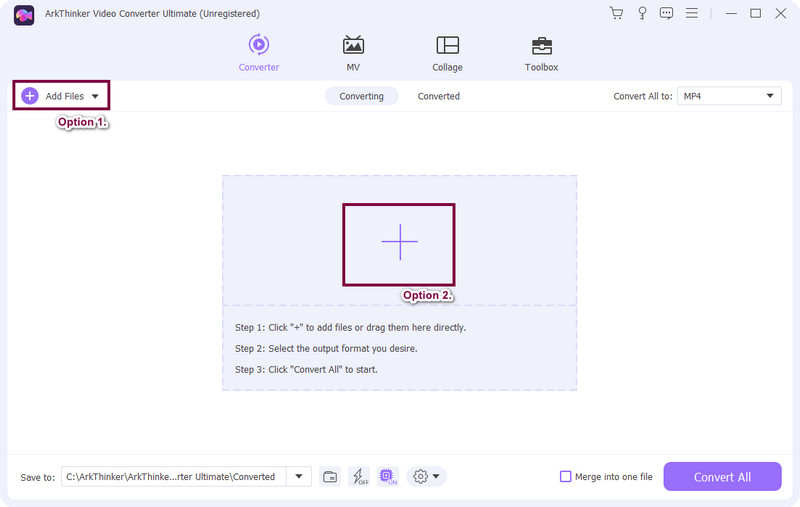
Task: Click the Step 3 Convert All text
Action: 306,369
